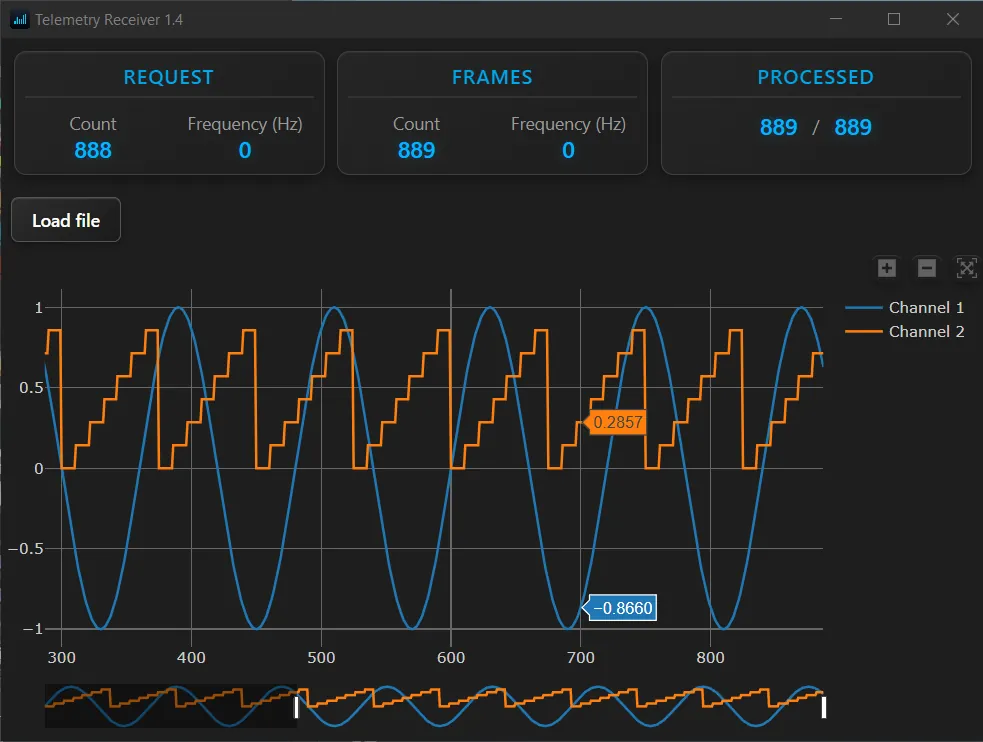
Task: Toggle Channel 1 trace in the legend
Action: click(905, 308)
